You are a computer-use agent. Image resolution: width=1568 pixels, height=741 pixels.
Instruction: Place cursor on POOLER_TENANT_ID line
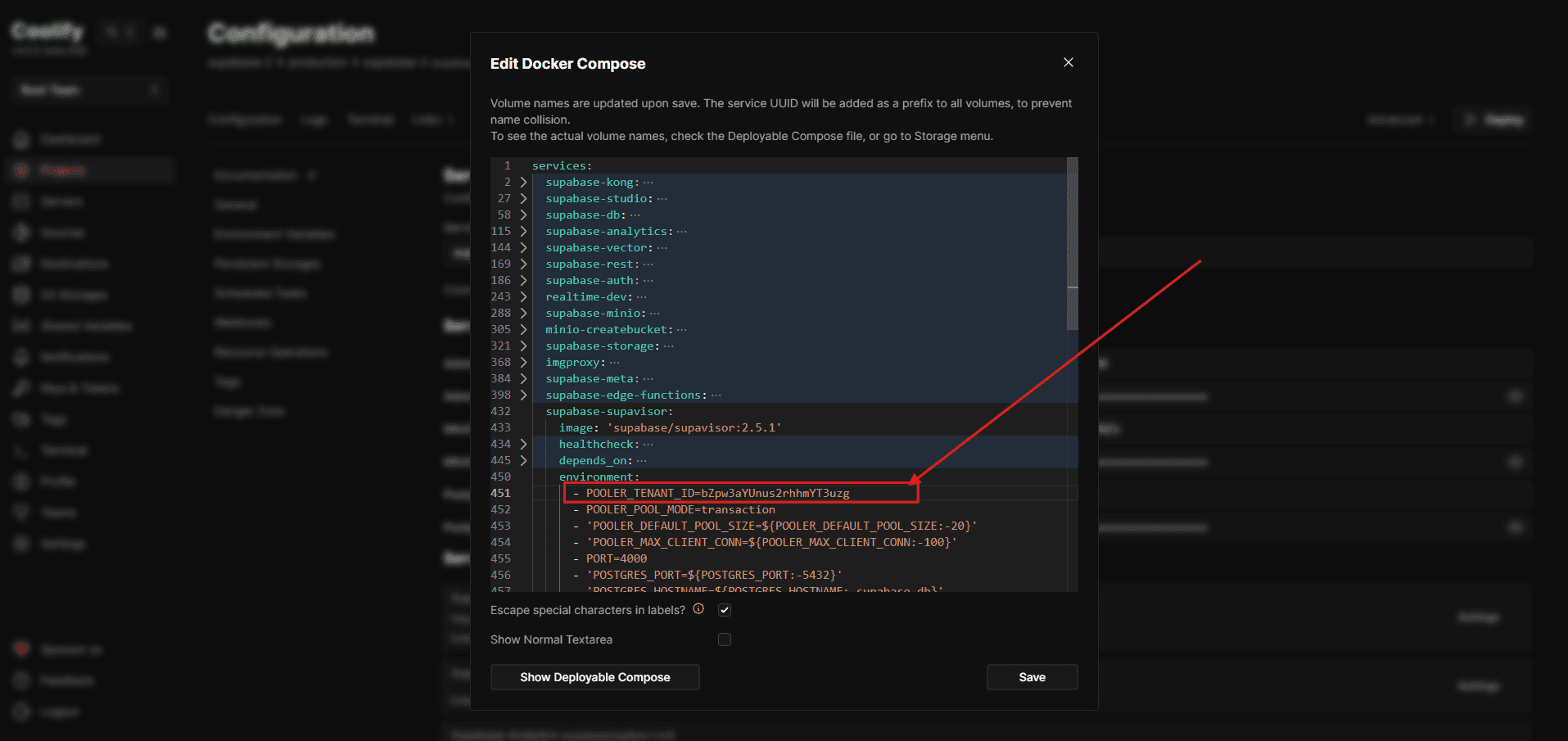[717, 493]
